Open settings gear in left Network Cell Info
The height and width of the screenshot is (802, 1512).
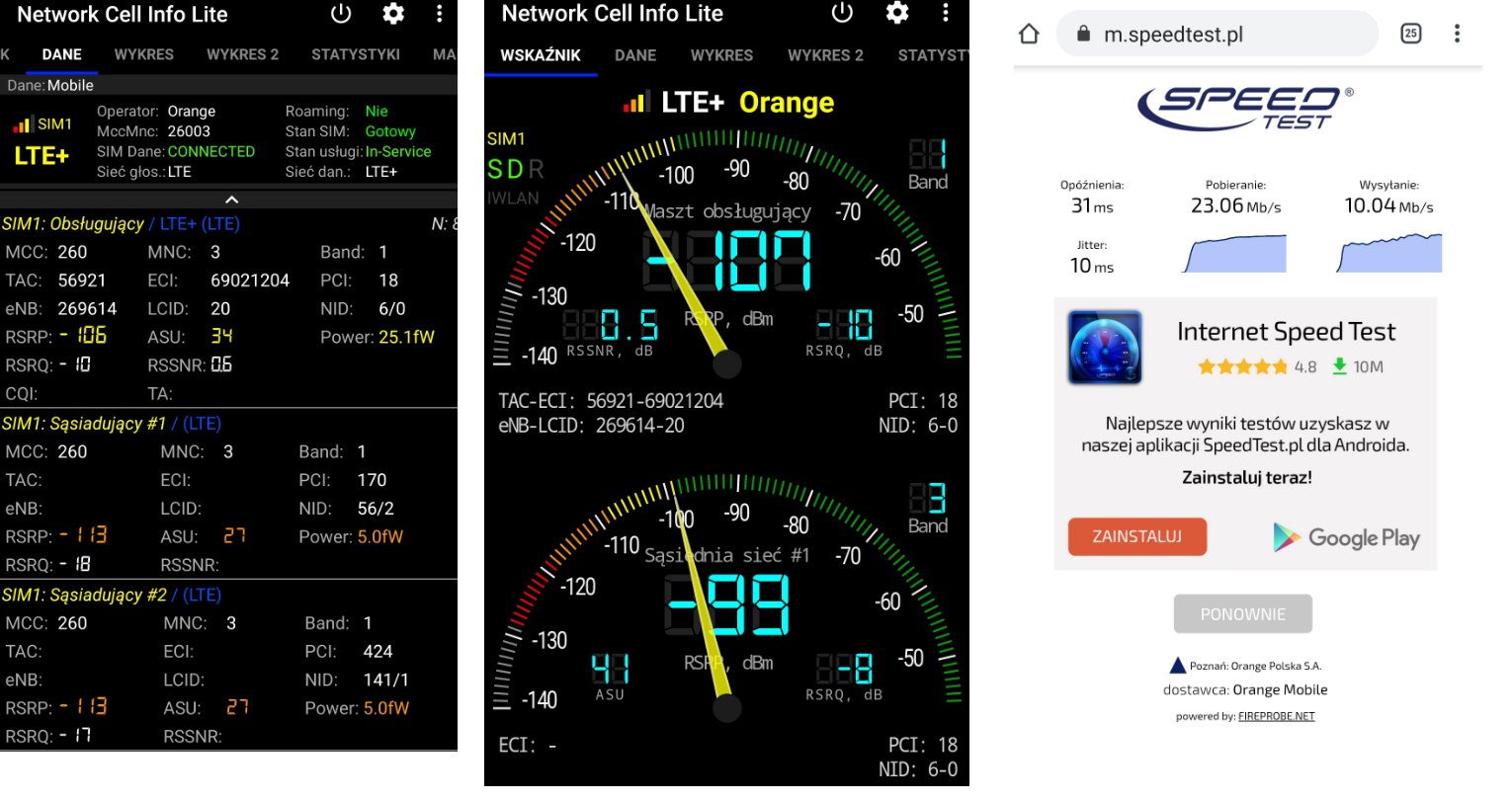click(393, 14)
